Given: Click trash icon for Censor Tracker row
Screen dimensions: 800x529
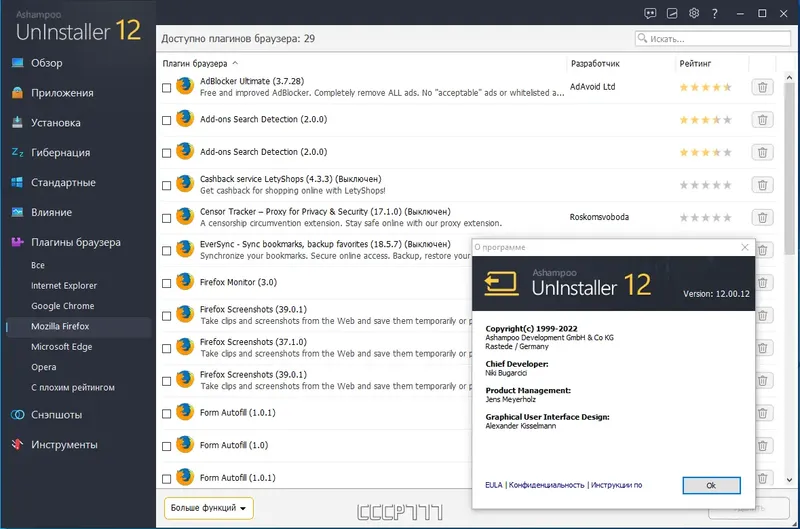Looking at the screenshot, I should pyautogui.click(x=762, y=218).
